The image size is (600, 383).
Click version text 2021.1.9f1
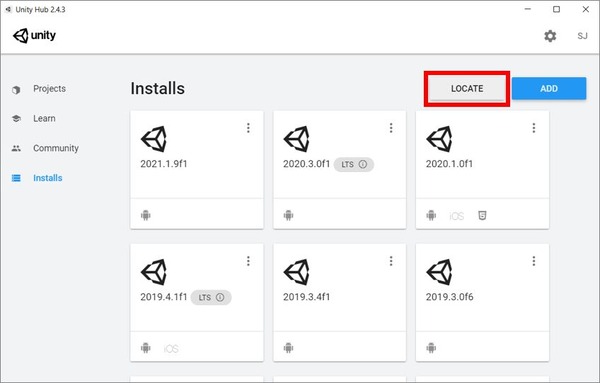164,164
